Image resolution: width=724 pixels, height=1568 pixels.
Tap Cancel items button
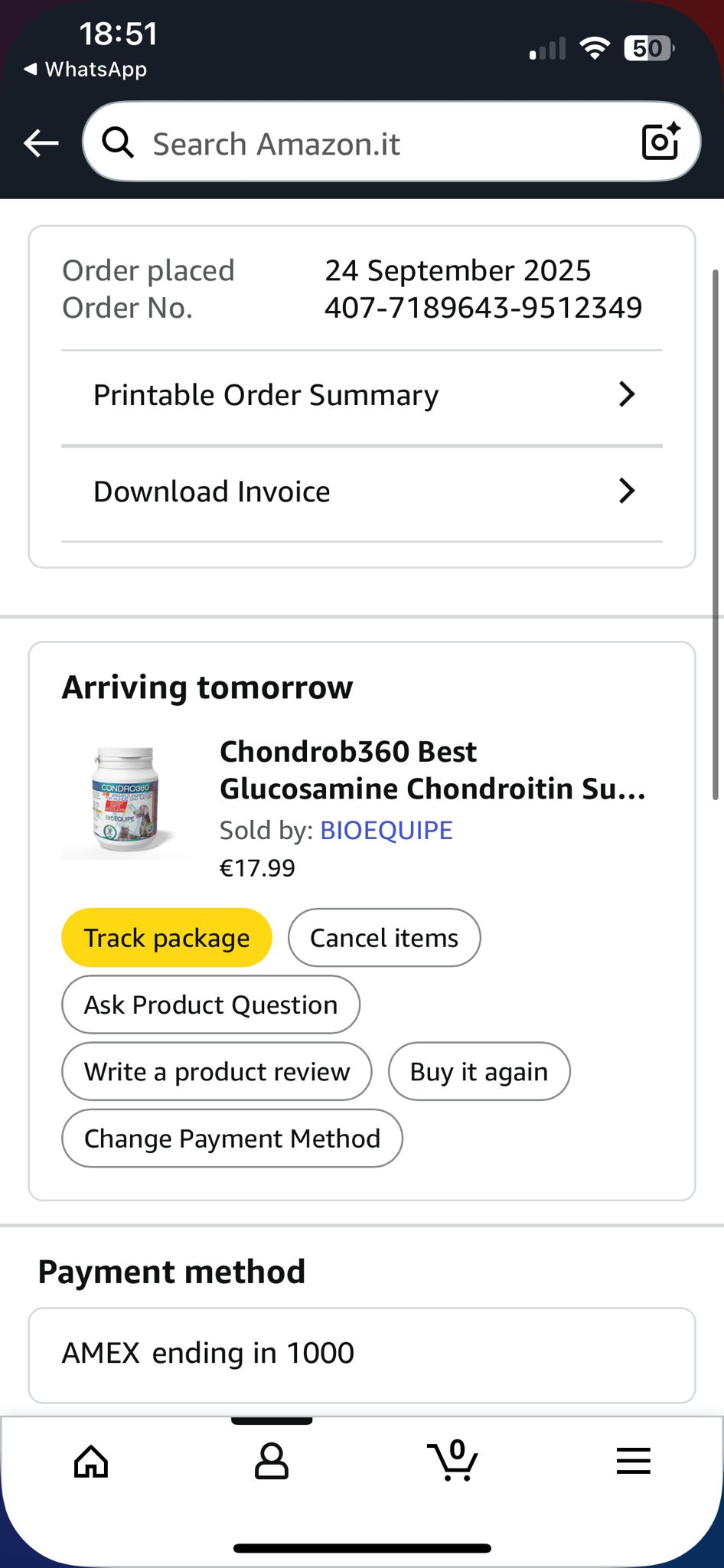click(384, 938)
